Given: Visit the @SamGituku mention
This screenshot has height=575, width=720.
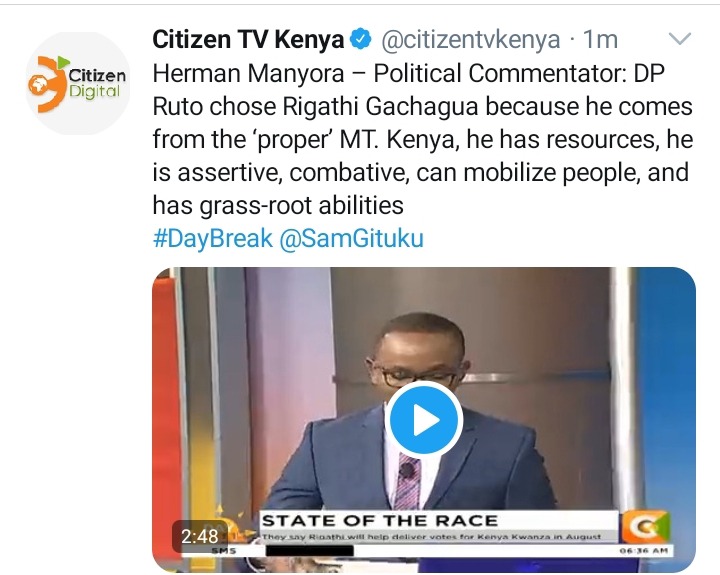Looking at the screenshot, I should pos(351,238).
